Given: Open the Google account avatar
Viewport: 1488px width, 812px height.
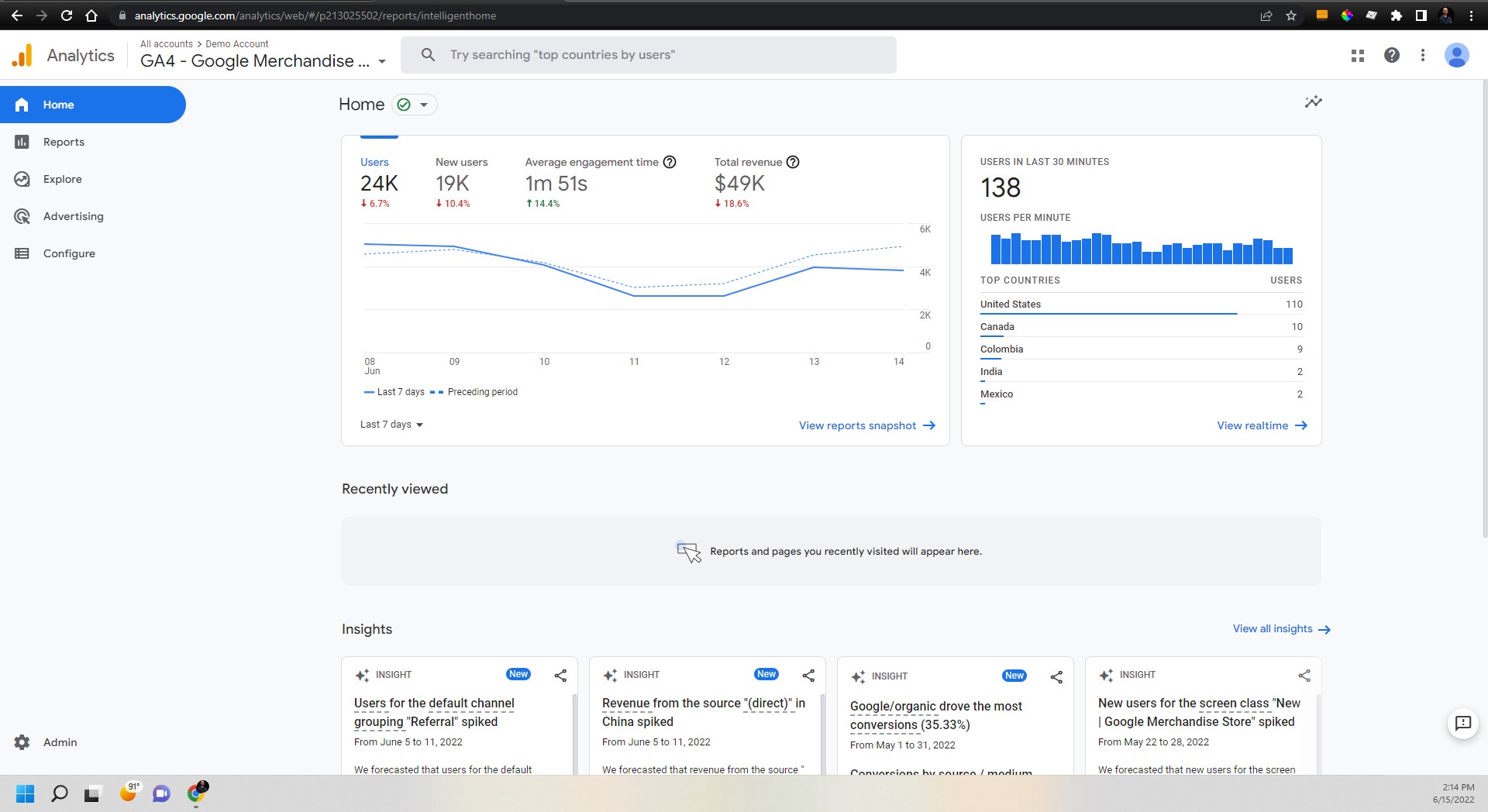Looking at the screenshot, I should 1456,55.
